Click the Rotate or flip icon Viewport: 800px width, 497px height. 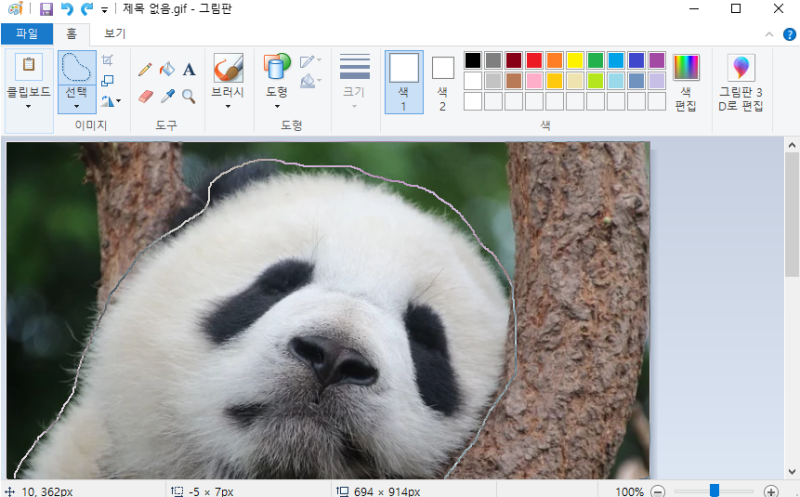pos(110,101)
